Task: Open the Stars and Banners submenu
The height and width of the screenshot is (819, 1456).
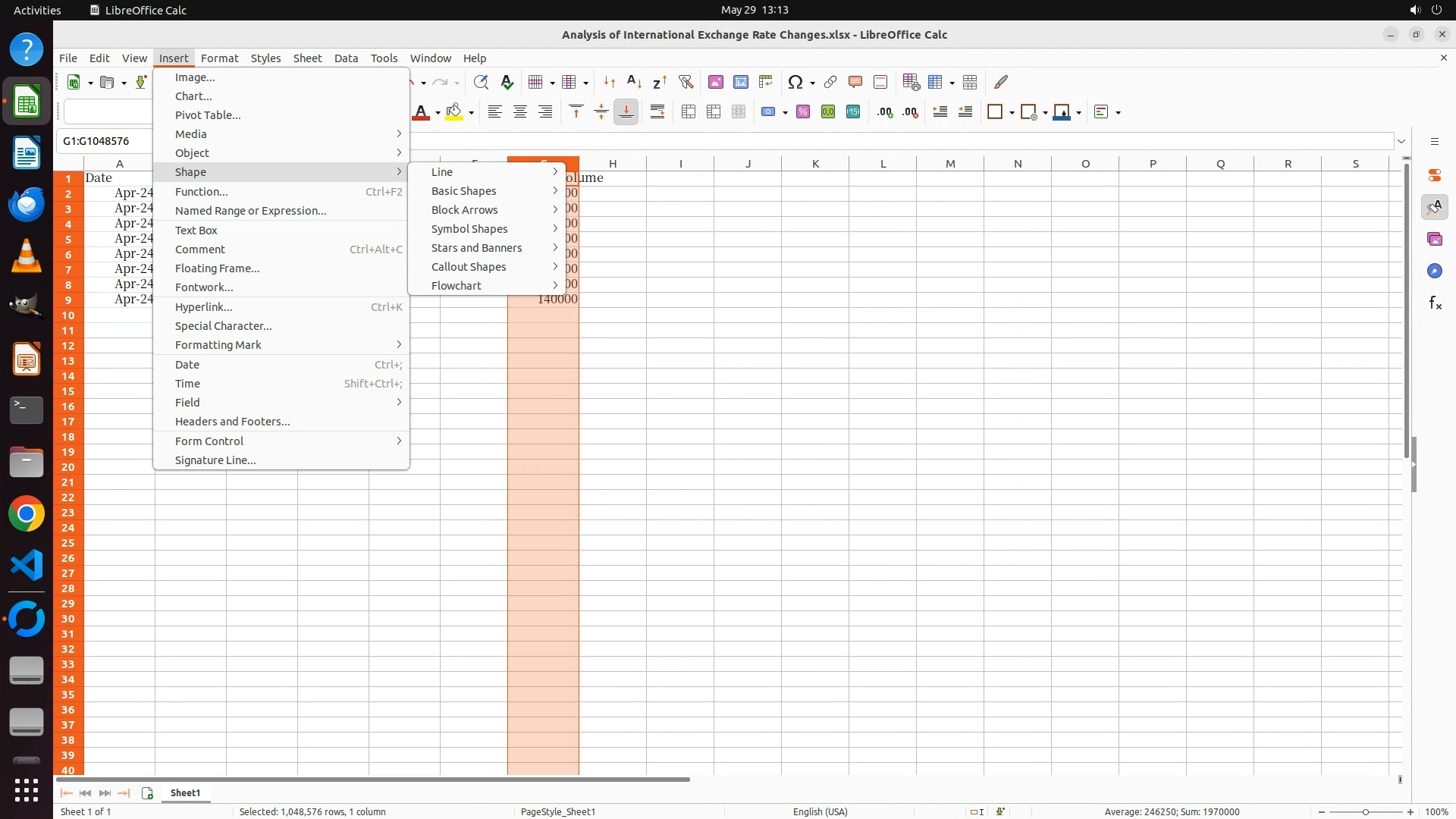Action: (x=477, y=248)
